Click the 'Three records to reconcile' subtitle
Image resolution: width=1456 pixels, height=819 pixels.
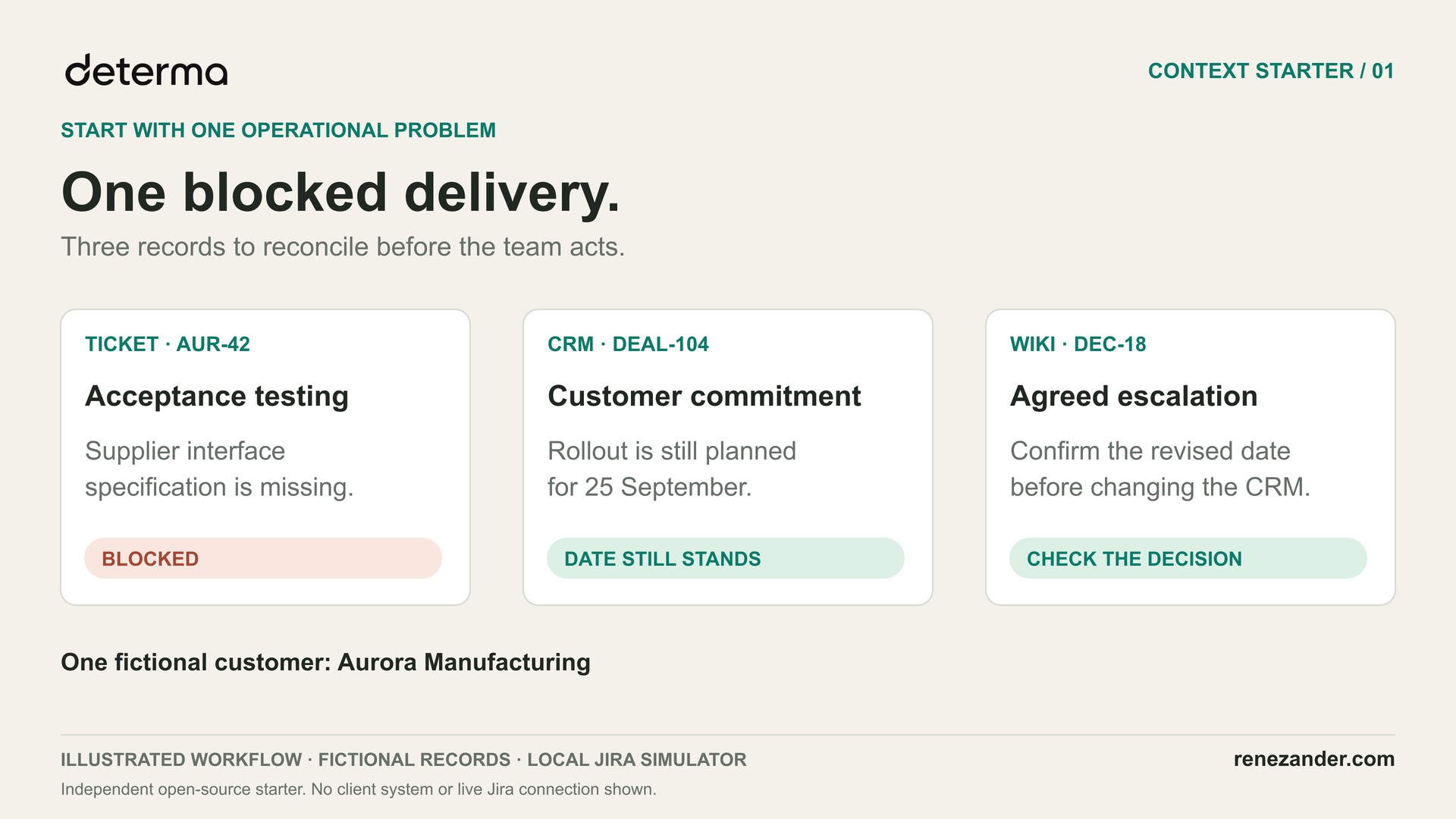[343, 247]
